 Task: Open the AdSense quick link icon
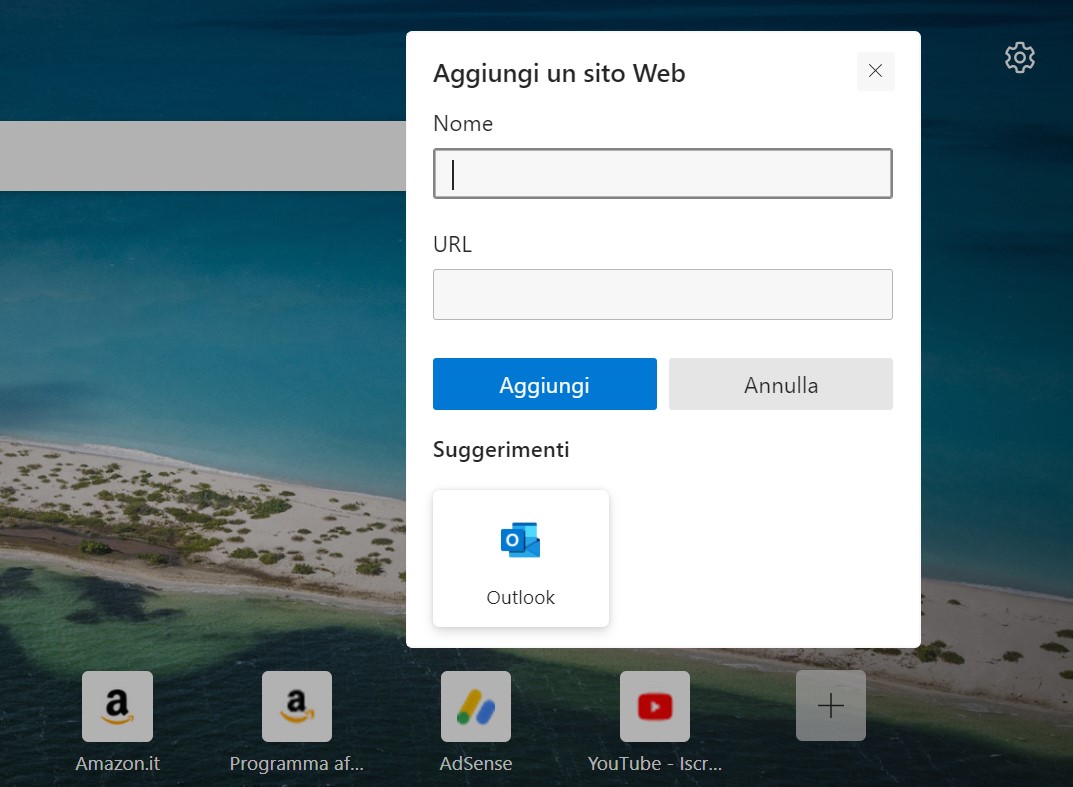[476, 706]
